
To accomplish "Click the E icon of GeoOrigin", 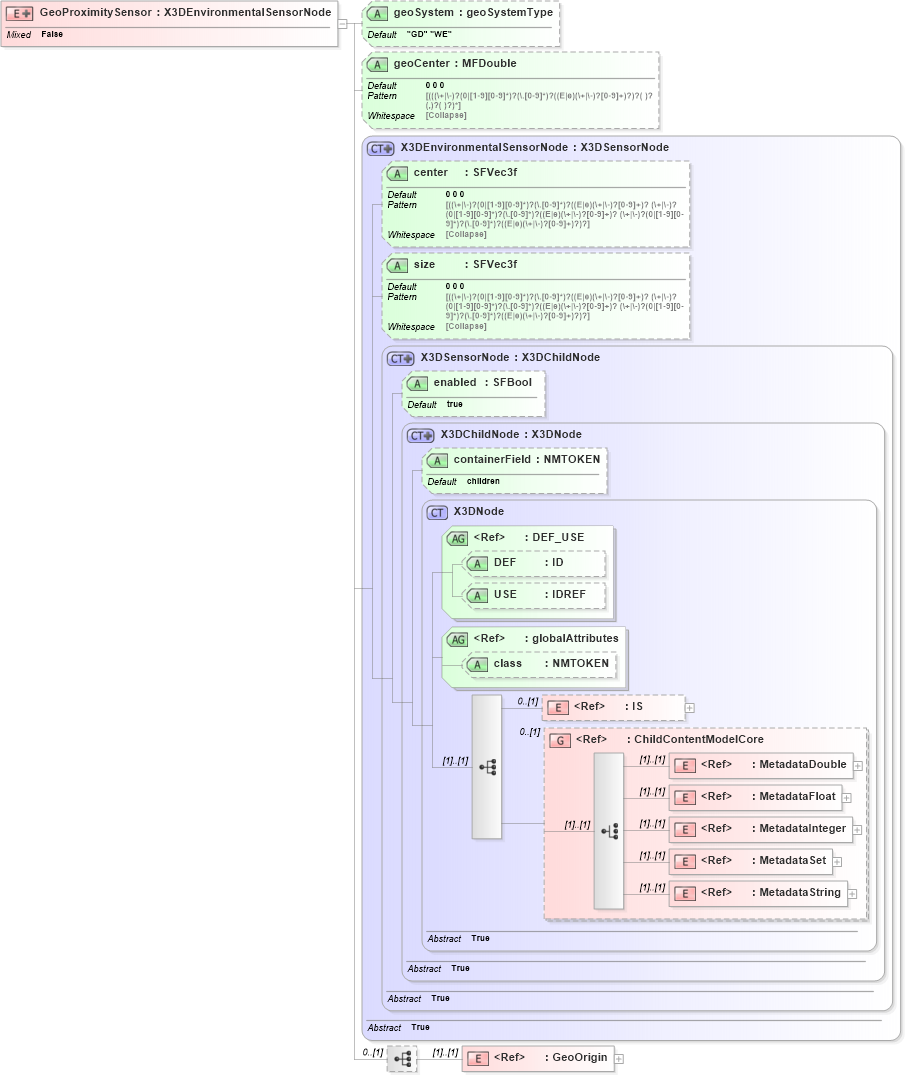I will [x=478, y=1059].
